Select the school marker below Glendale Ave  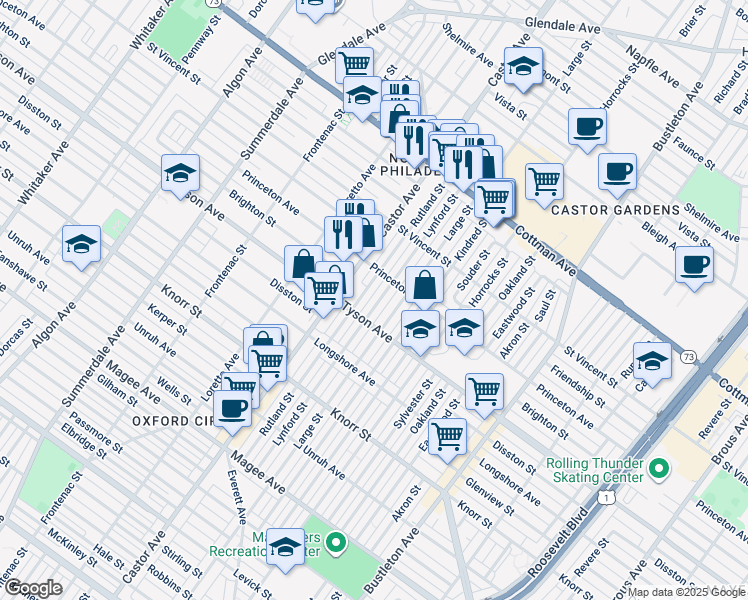(523, 68)
